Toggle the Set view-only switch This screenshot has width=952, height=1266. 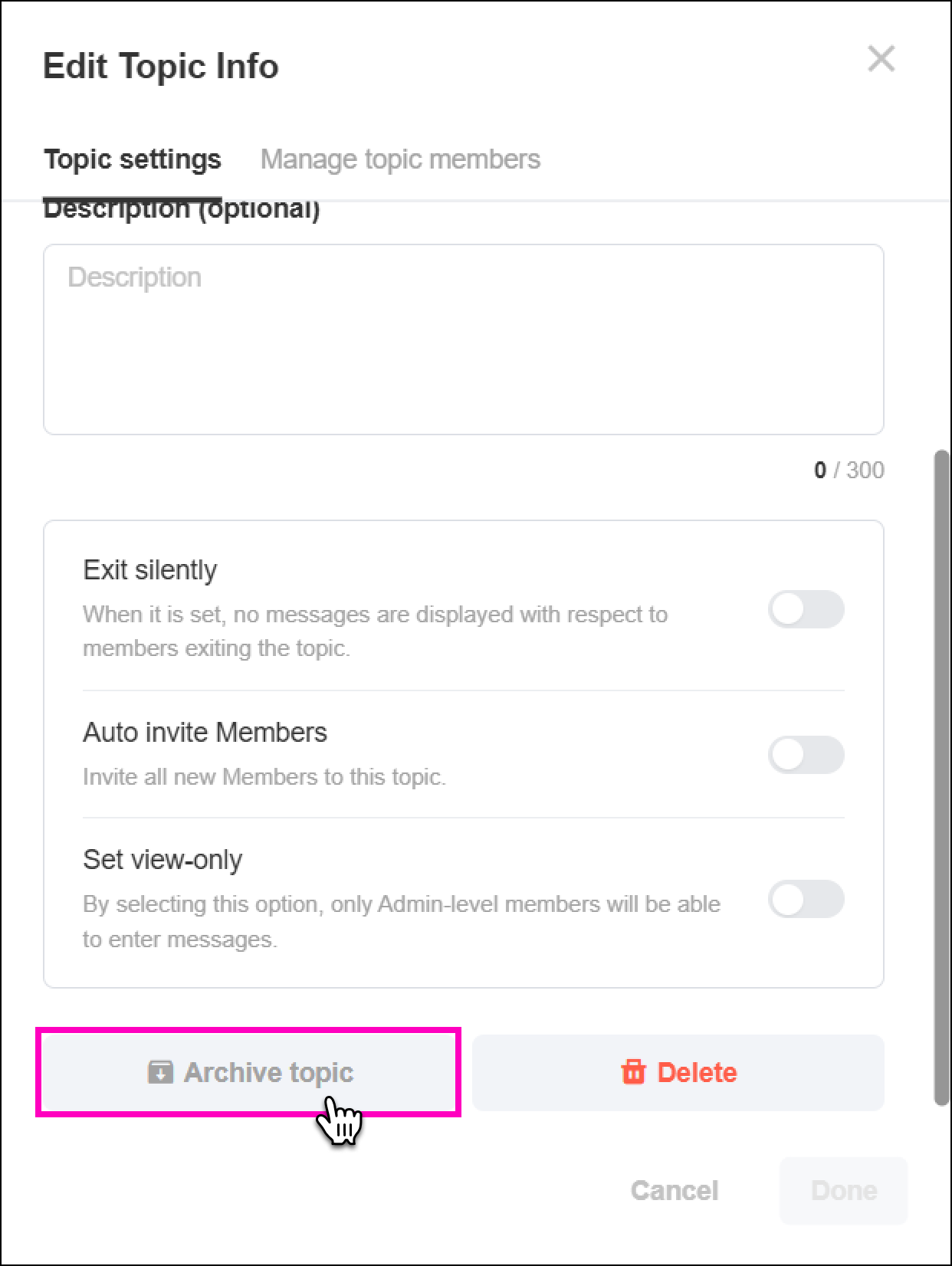[x=806, y=899]
